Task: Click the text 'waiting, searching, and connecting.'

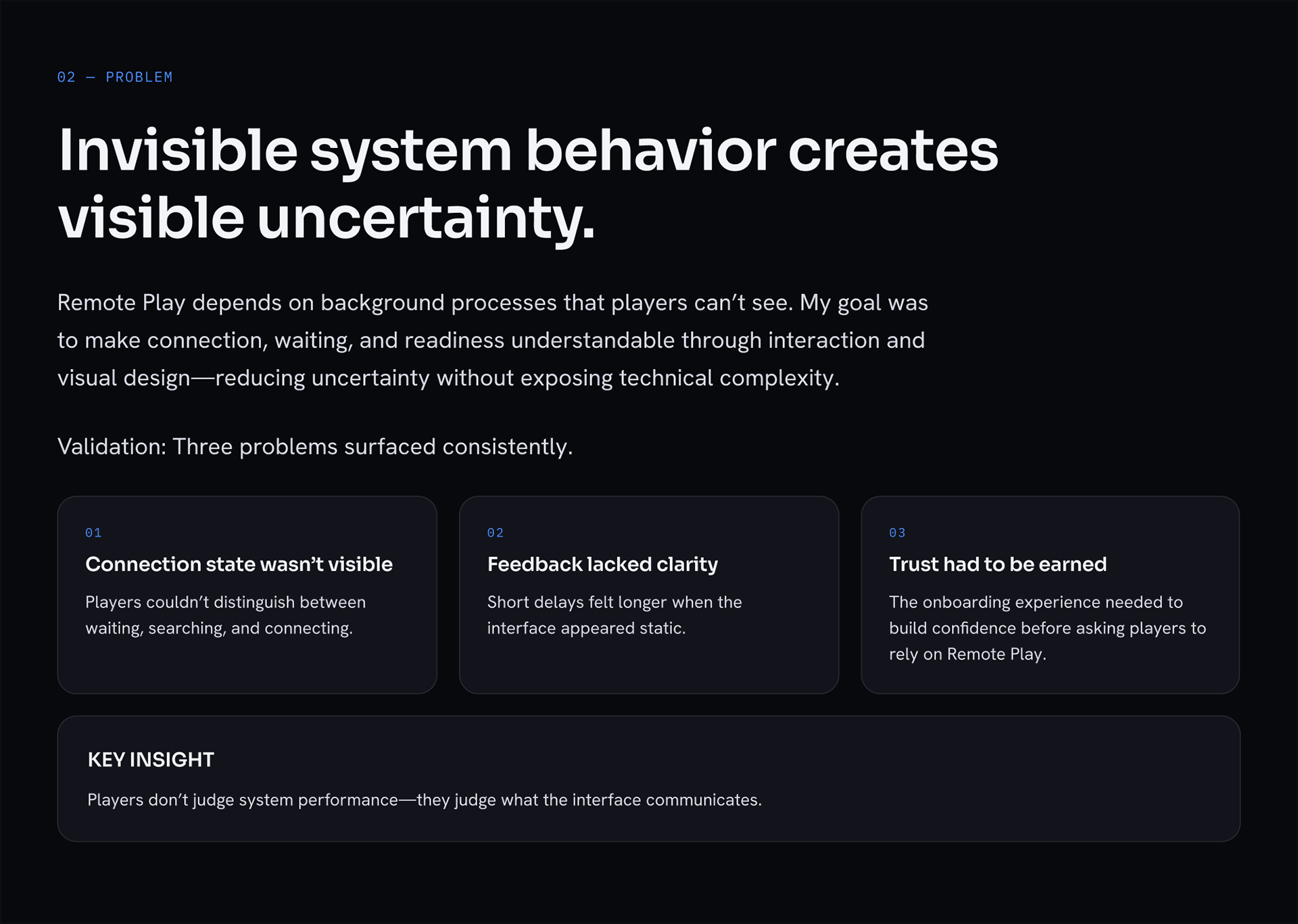Action: click(219, 629)
